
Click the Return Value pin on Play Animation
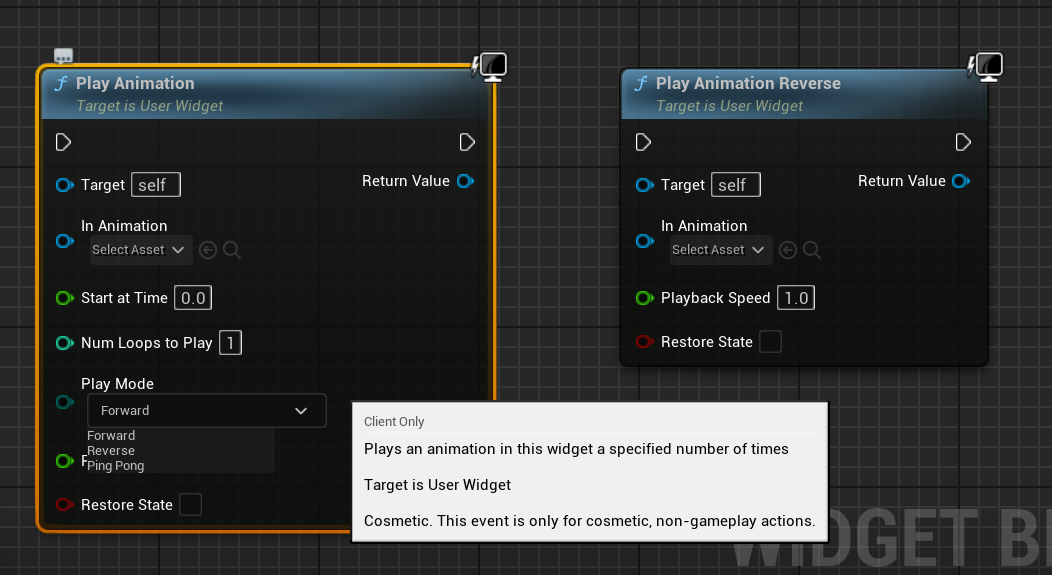pos(465,181)
